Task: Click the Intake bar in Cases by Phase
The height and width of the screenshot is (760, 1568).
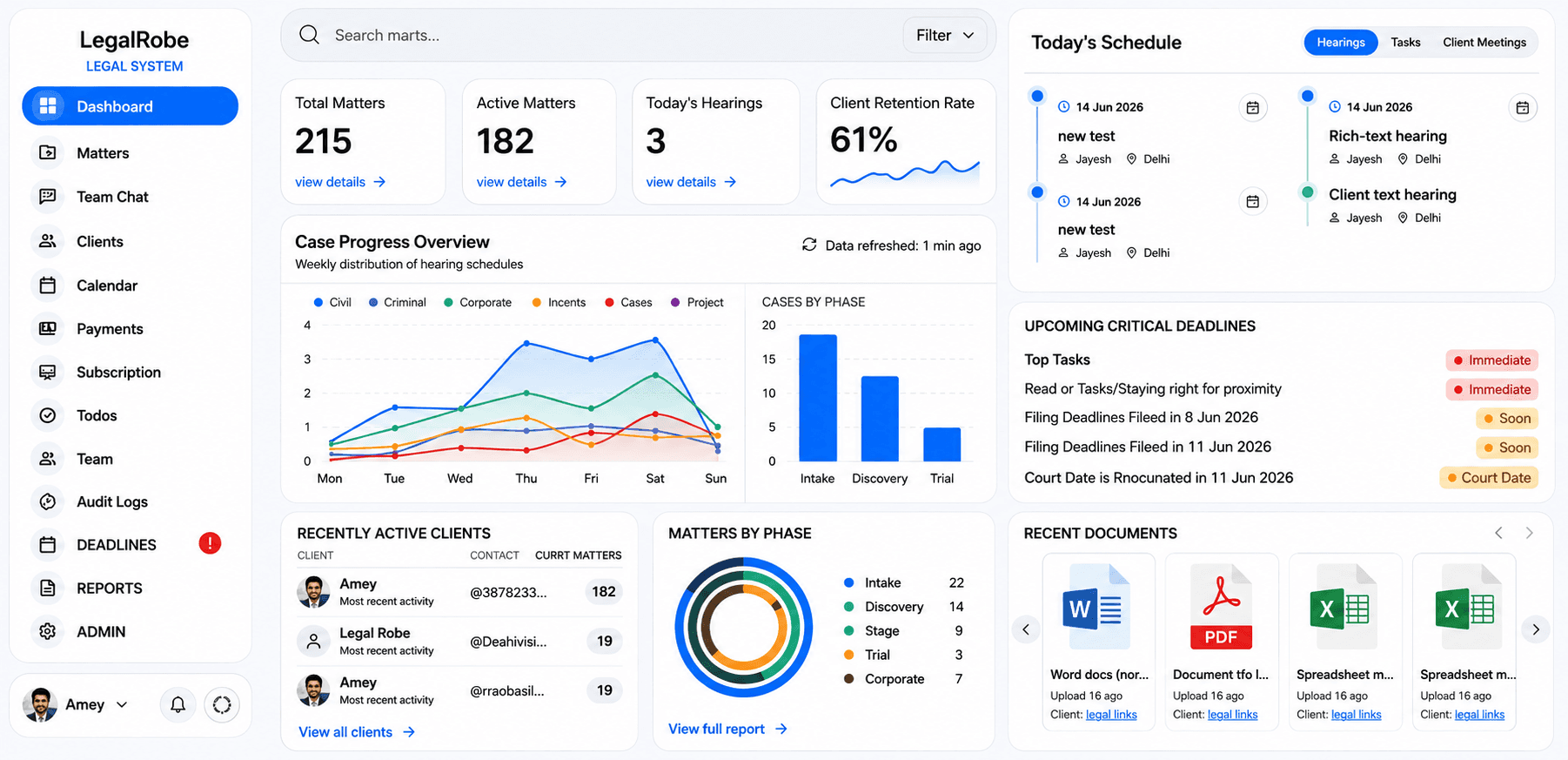Action: point(818,398)
